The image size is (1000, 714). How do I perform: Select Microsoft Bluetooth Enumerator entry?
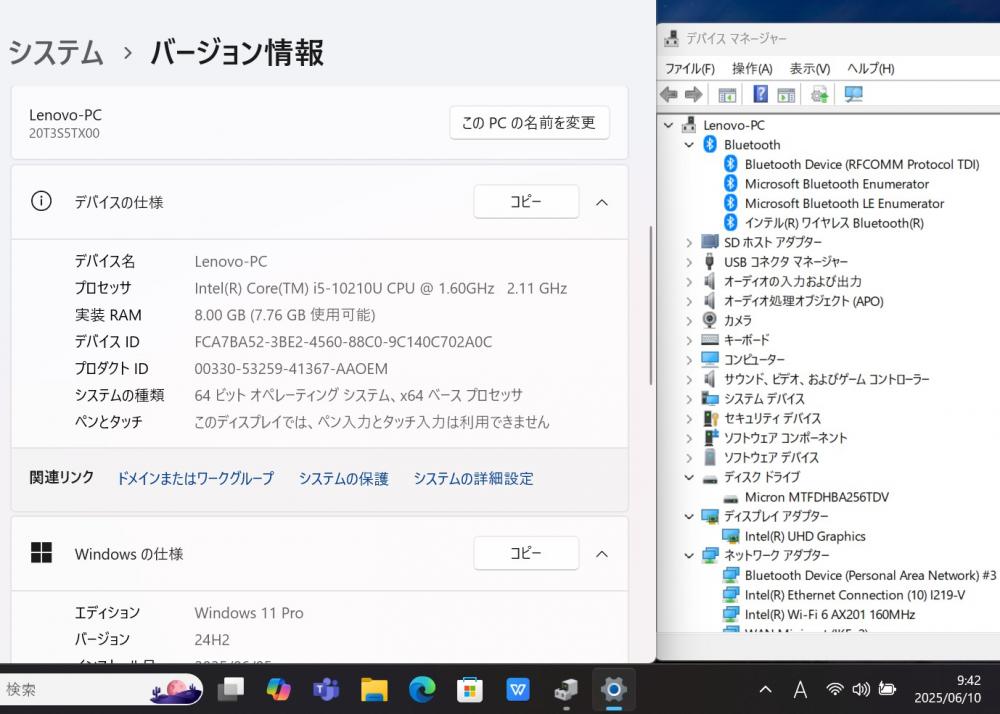(x=837, y=184)
